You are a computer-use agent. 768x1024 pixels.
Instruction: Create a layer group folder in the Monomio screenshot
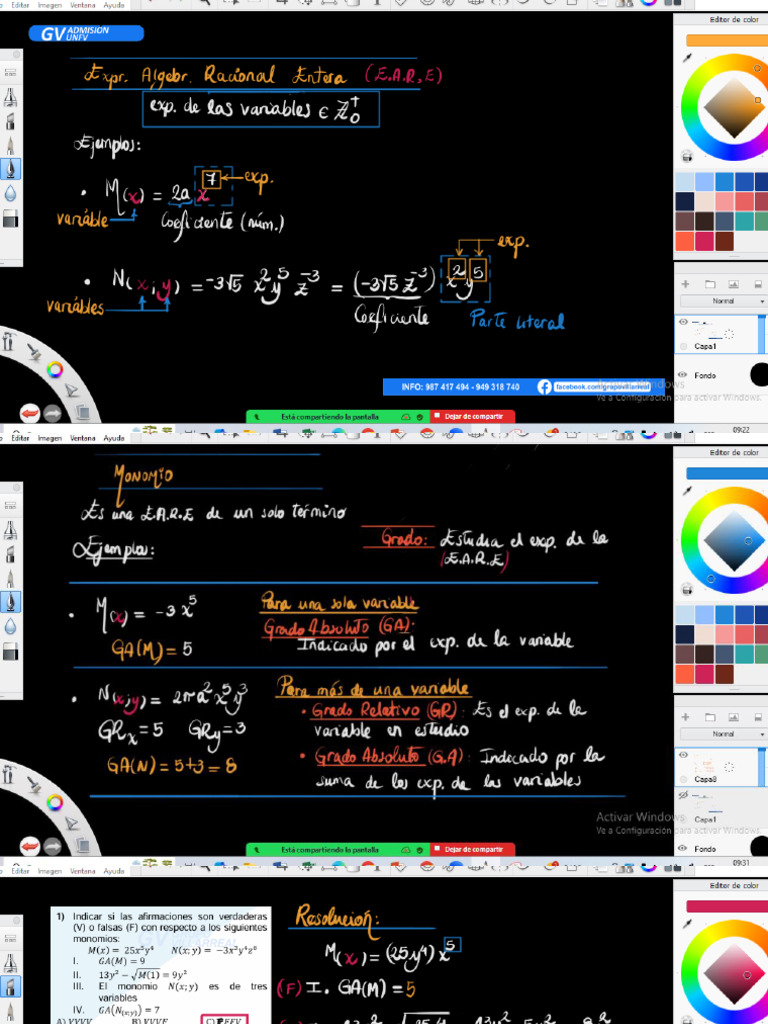coord(710,717)
